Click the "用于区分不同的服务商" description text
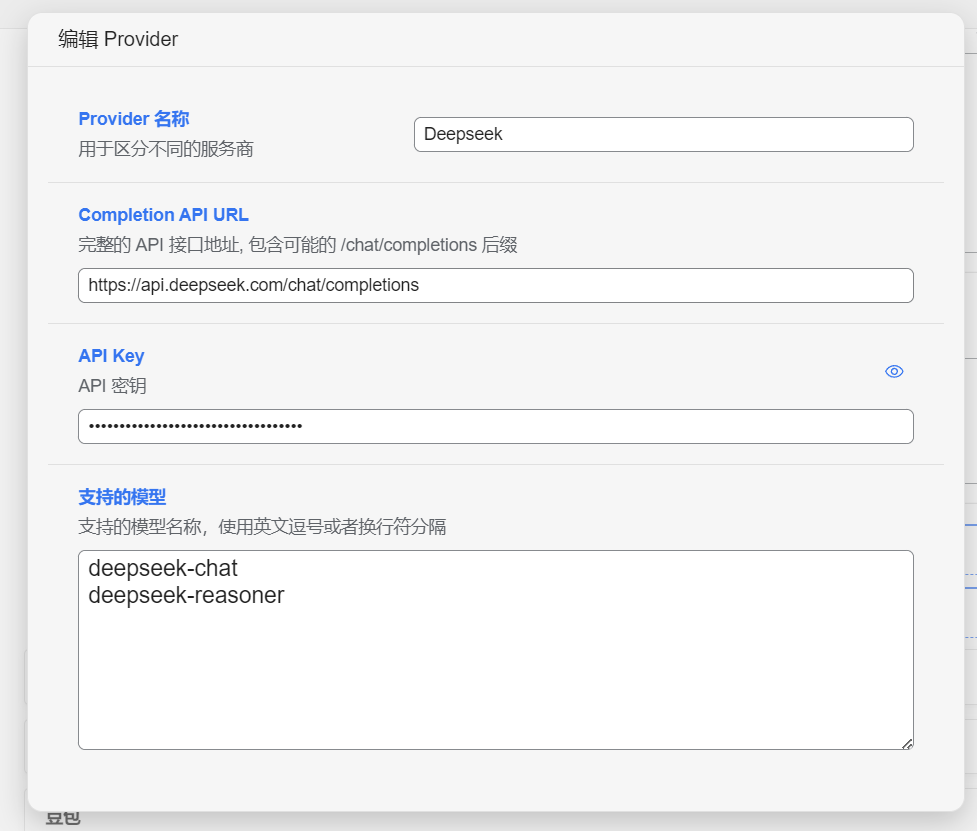The width and height of the screenshot is (977, 831). tap(166, 149)
